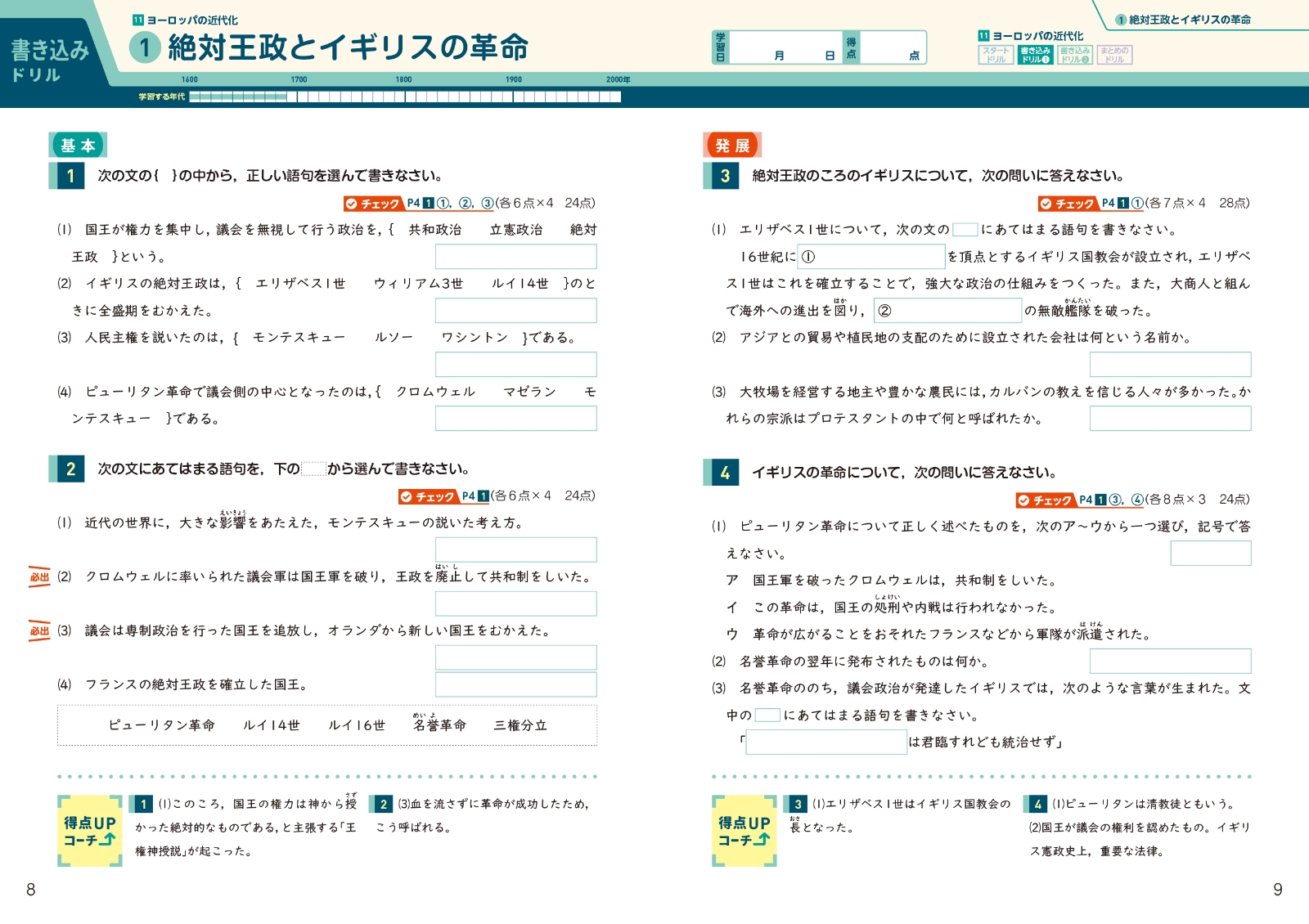
Task: Select option ウ 革命が広がることをおそれた
Action: [x=938, y=634]
